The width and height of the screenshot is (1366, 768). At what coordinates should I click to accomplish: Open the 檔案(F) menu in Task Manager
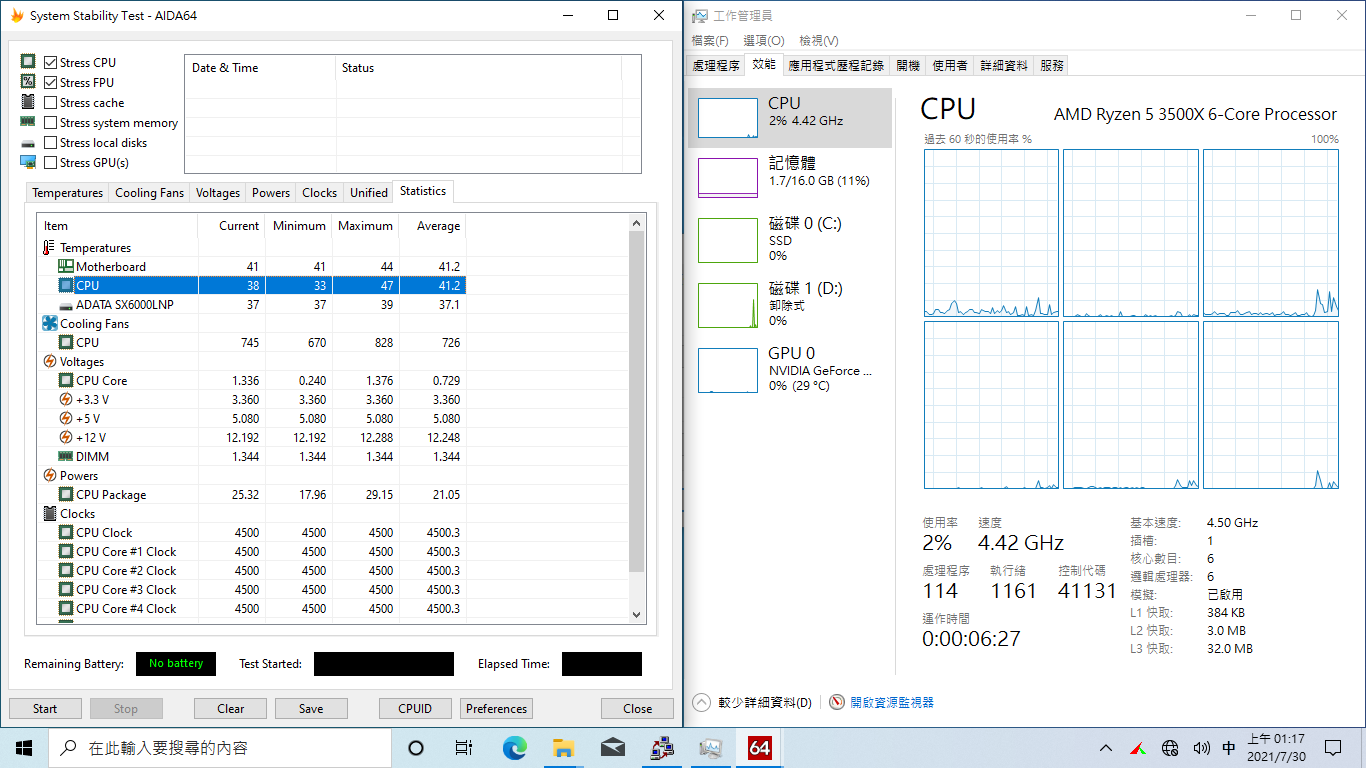click(710, 41)
